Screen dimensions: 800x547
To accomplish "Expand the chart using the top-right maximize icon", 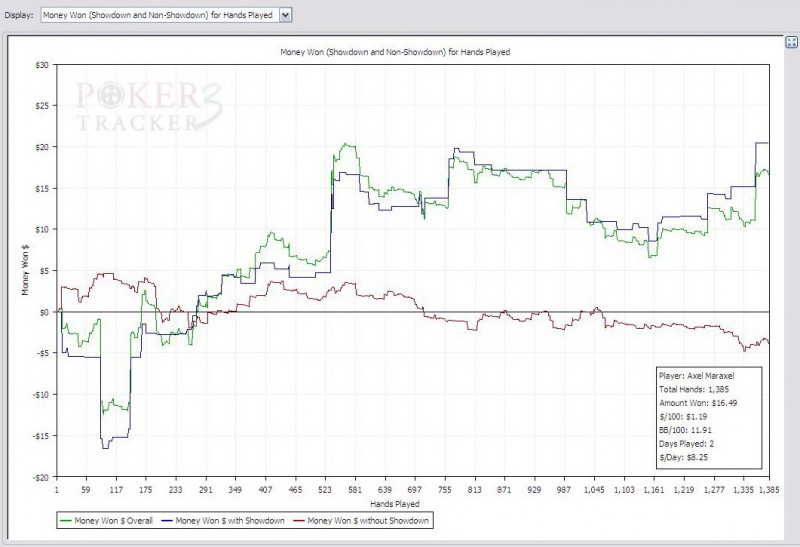I will (x=791, y=42).
